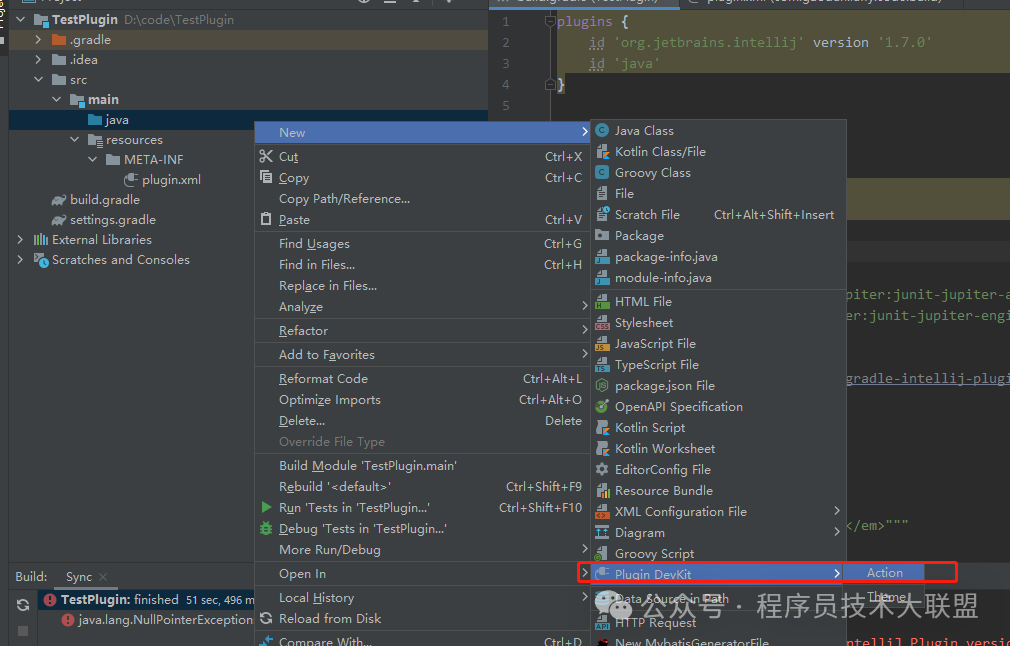Open the Plugin DevKit submenu
The image size is (1010, 646).
718,573
